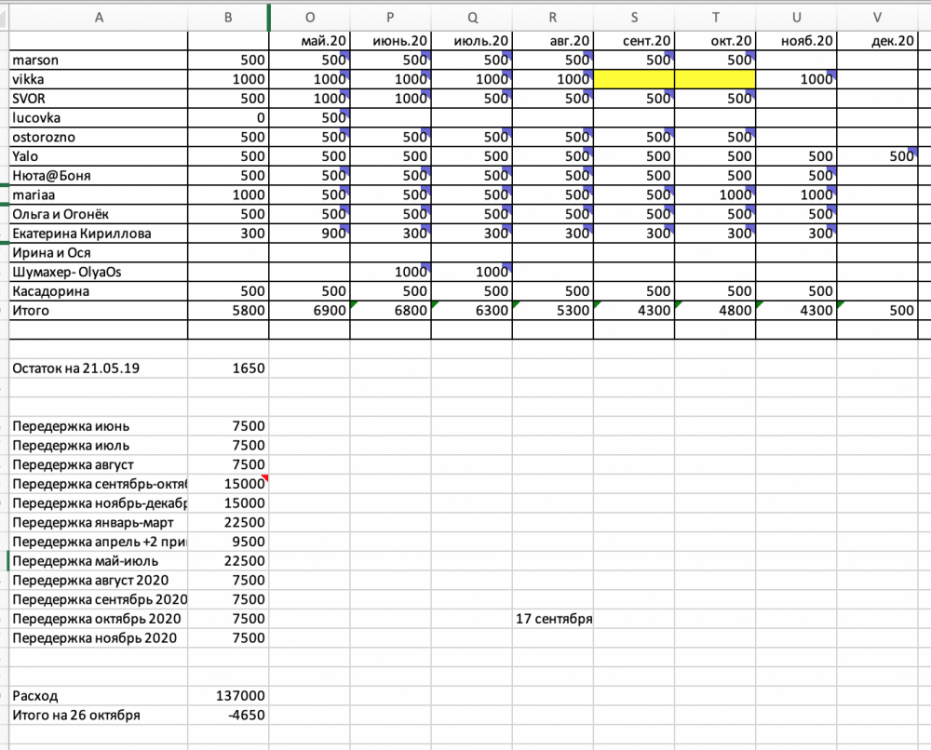Screen dimensions: 931x750
Task: Select yellow cell under окт.20 in vikka row
Action: [x=715, y=80]
